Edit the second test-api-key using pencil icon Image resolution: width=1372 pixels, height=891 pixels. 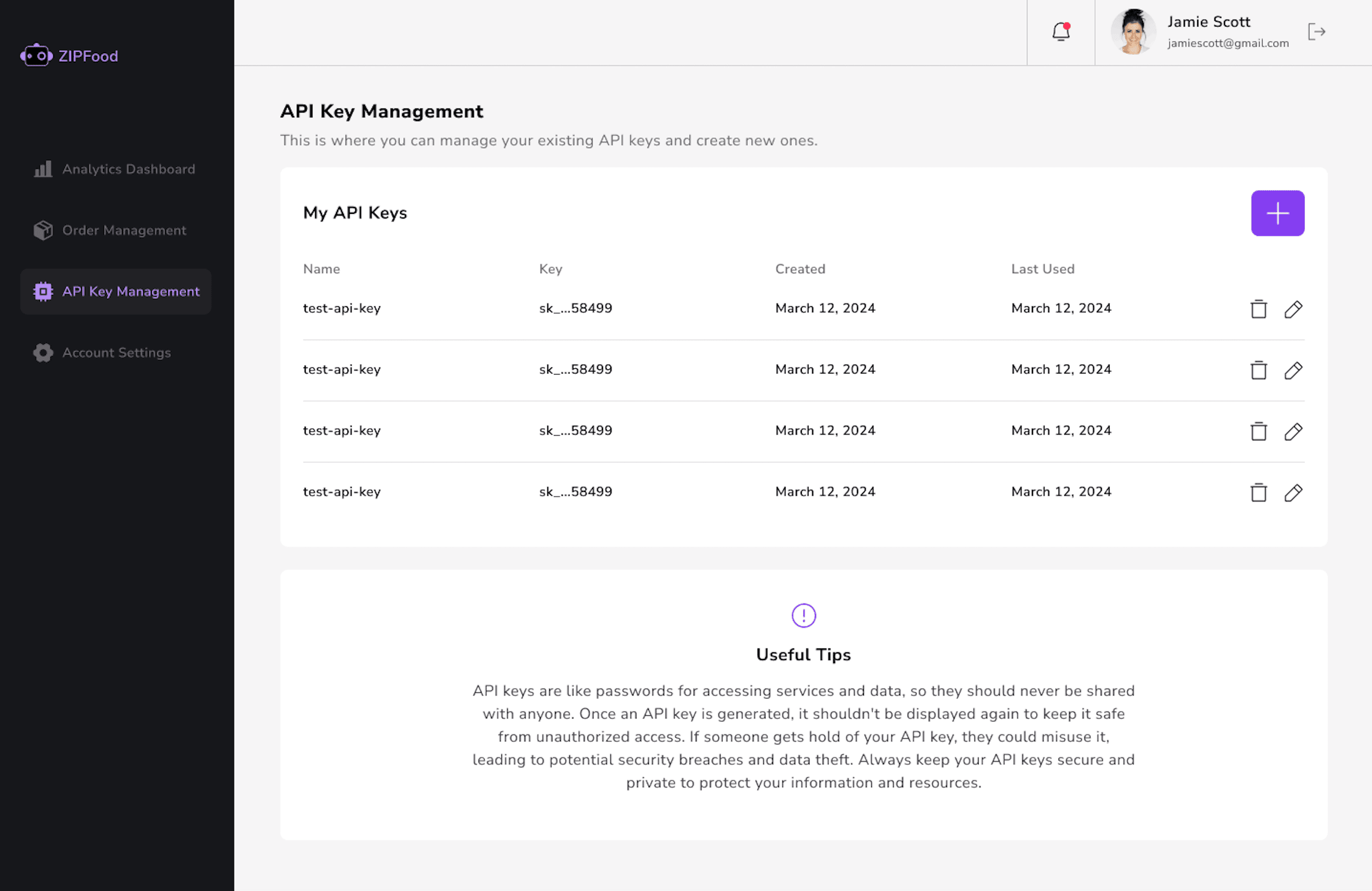click(x=1293, y=370)
